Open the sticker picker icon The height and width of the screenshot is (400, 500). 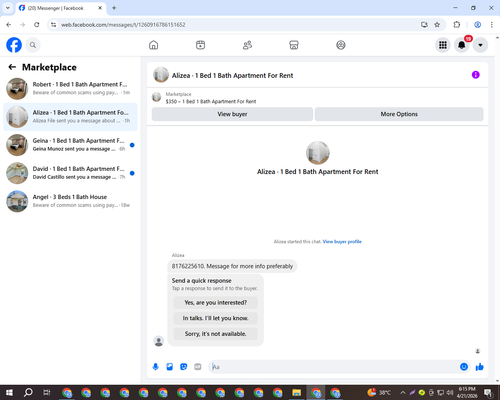184,367
